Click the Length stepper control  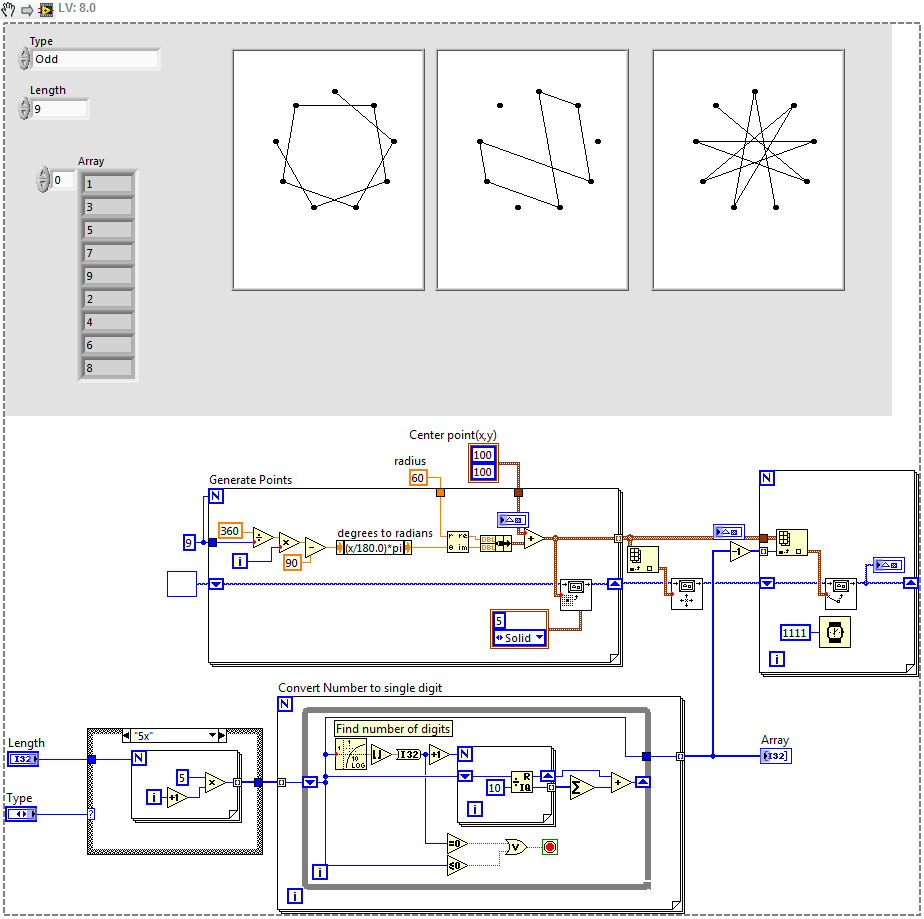tap(24, 109)
